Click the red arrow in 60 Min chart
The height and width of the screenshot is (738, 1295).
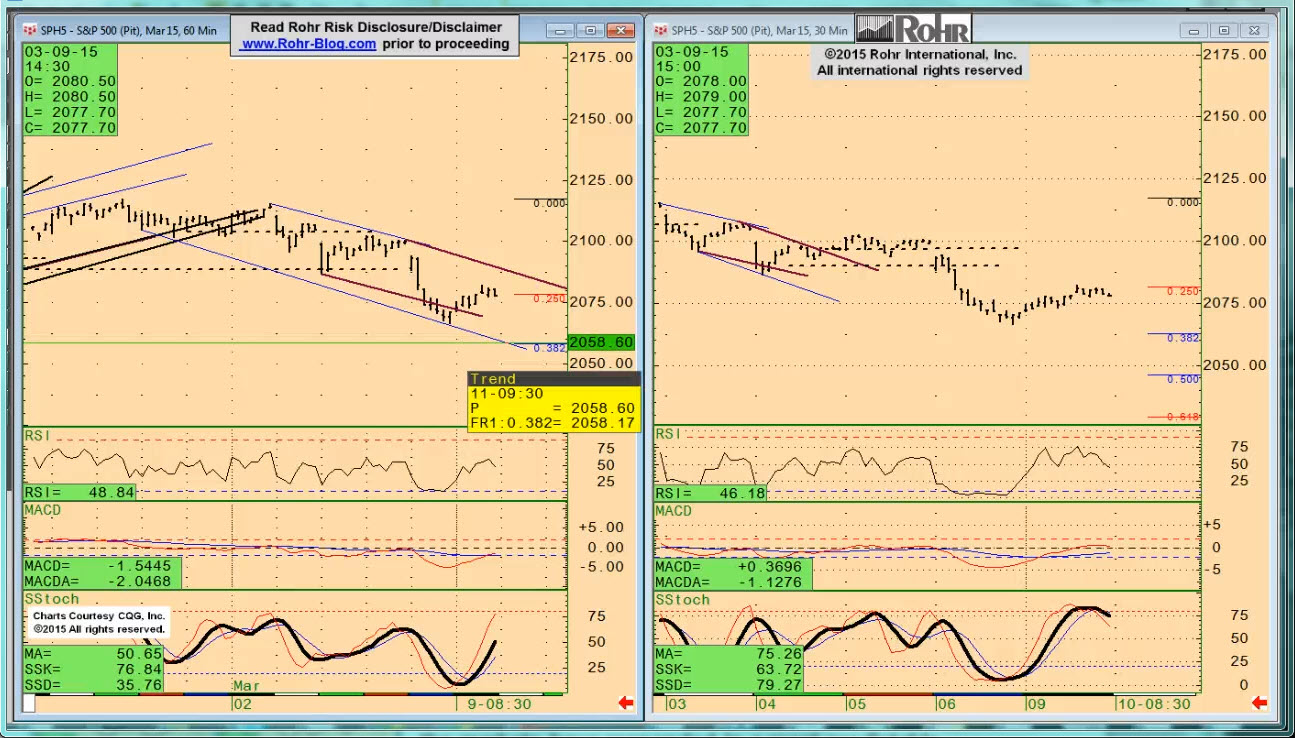click(x=626, y=703)
